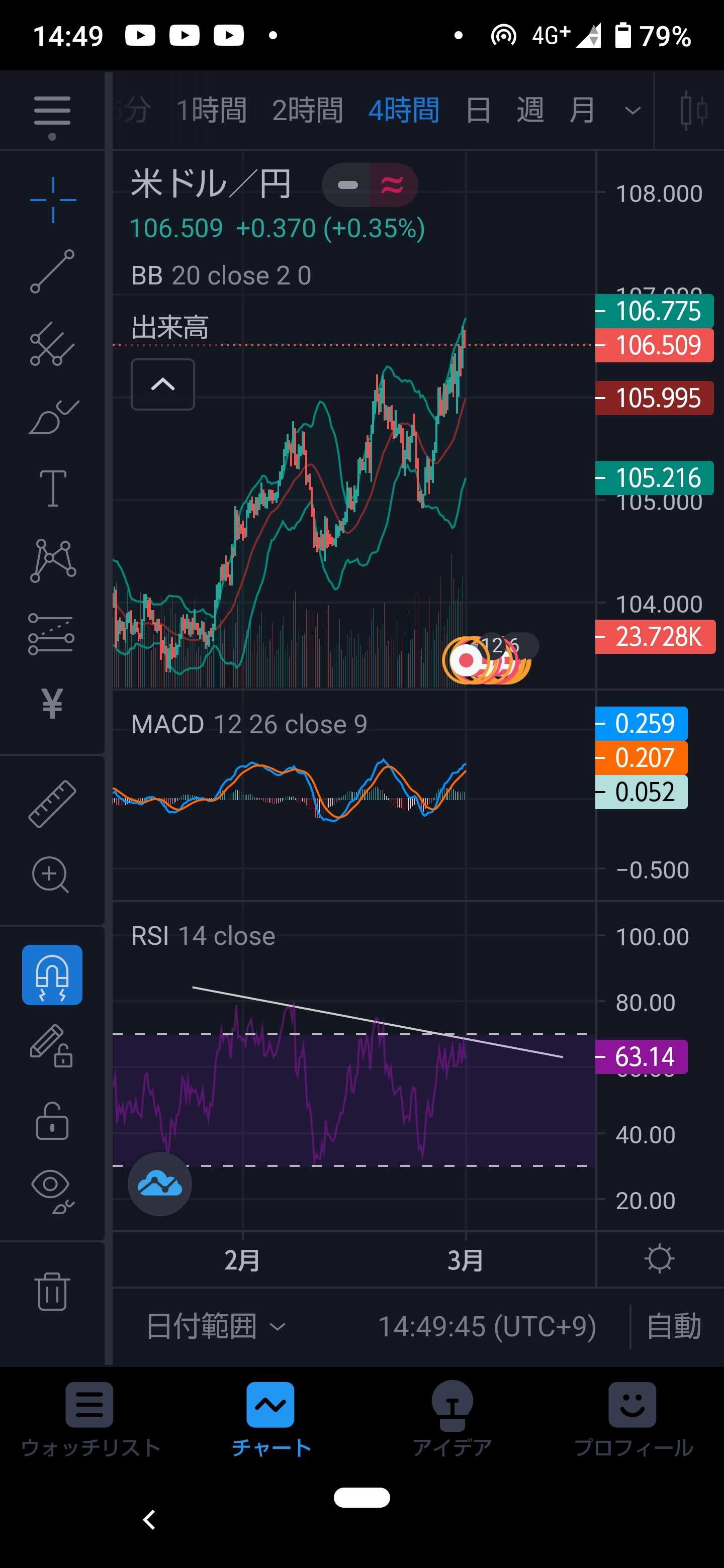Delete drawings with the trash icon
The image size is (724, 1568).
click(52, 1291)
